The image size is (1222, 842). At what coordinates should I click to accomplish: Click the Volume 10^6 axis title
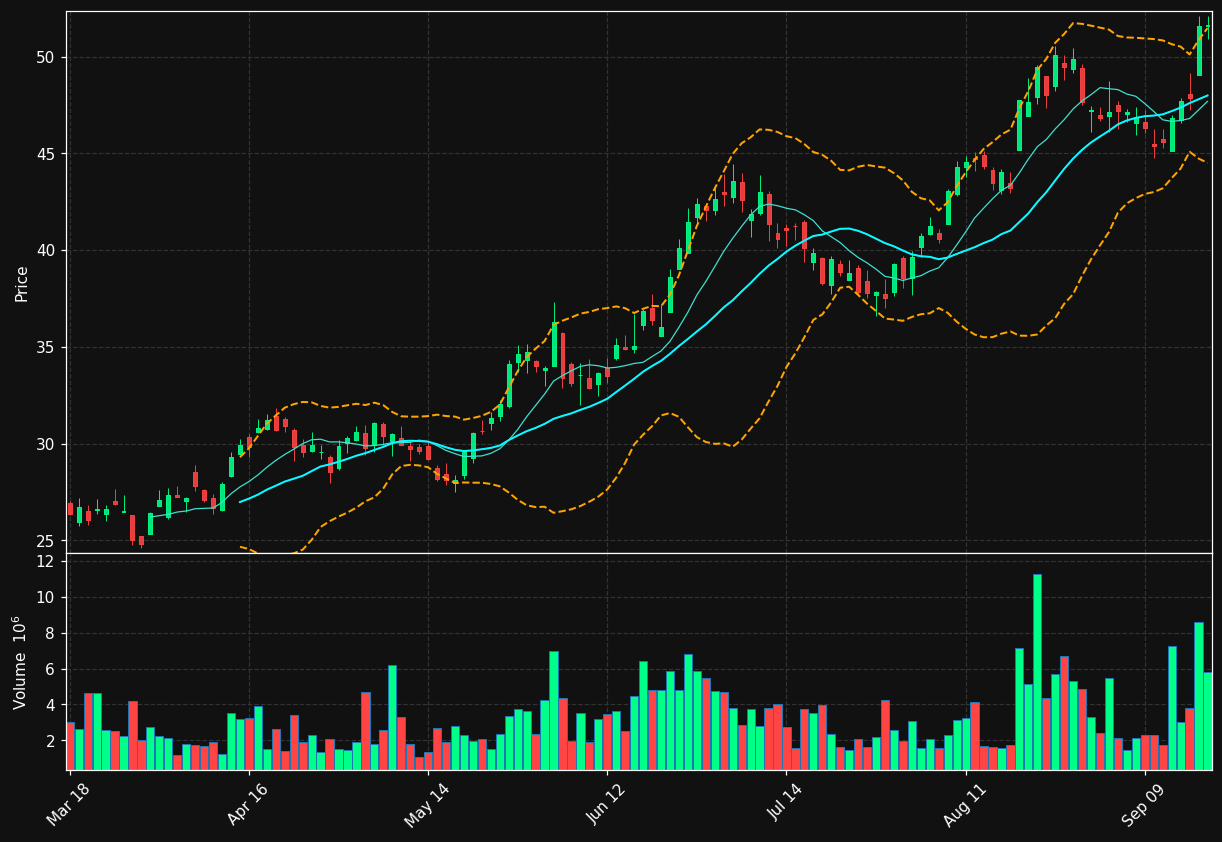(x=20, y=662)
